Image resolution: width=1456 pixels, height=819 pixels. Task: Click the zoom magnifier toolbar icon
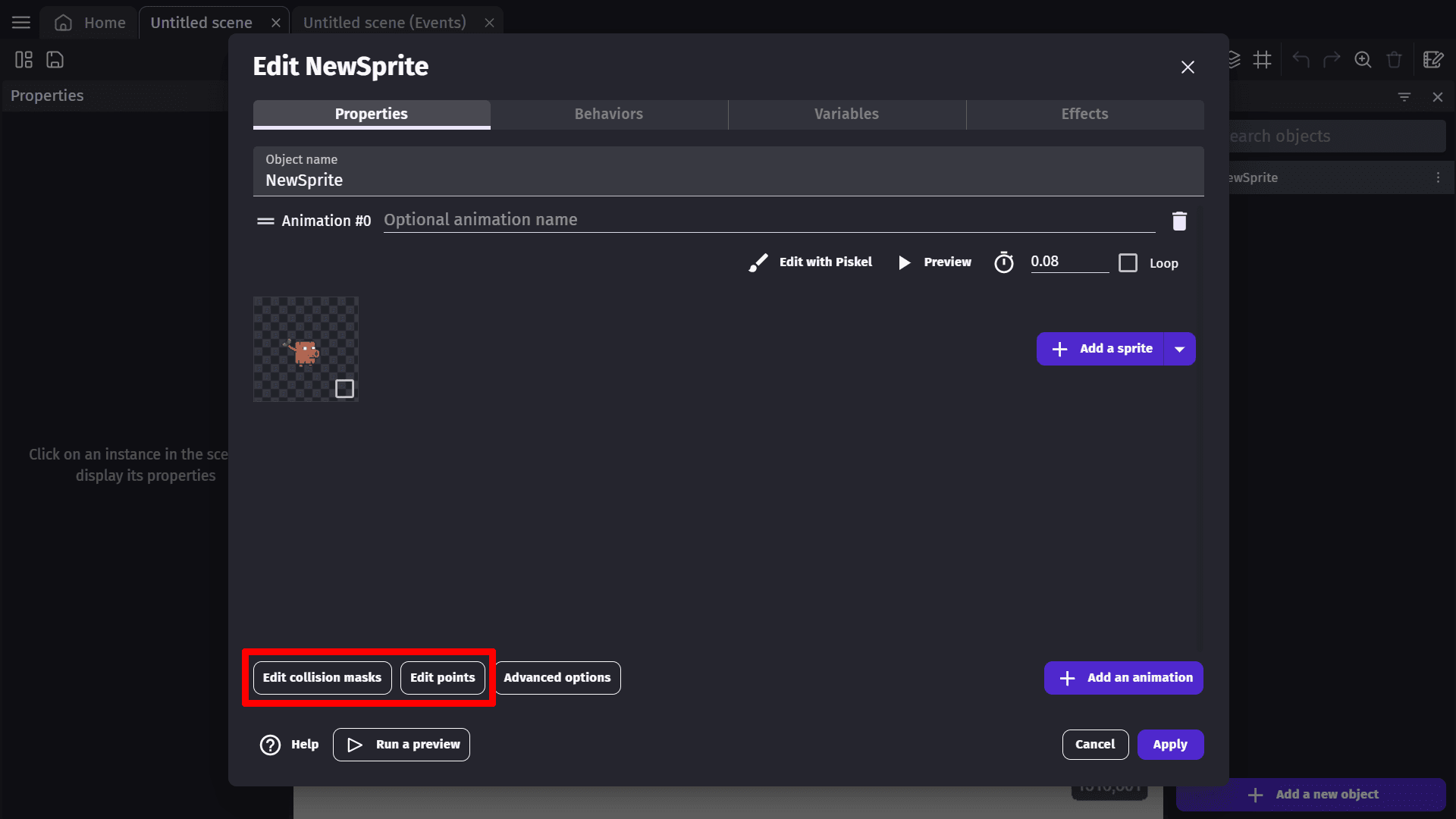[1363, 60]
